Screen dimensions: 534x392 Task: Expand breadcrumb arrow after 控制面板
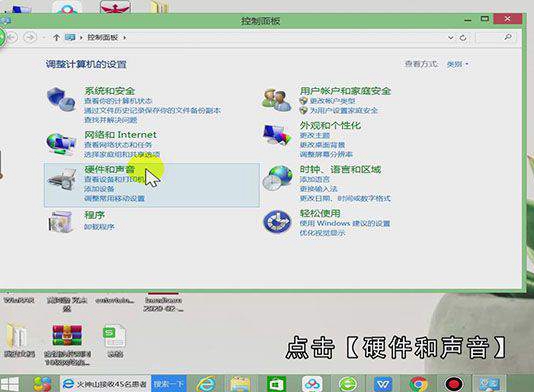coord(125,37)
